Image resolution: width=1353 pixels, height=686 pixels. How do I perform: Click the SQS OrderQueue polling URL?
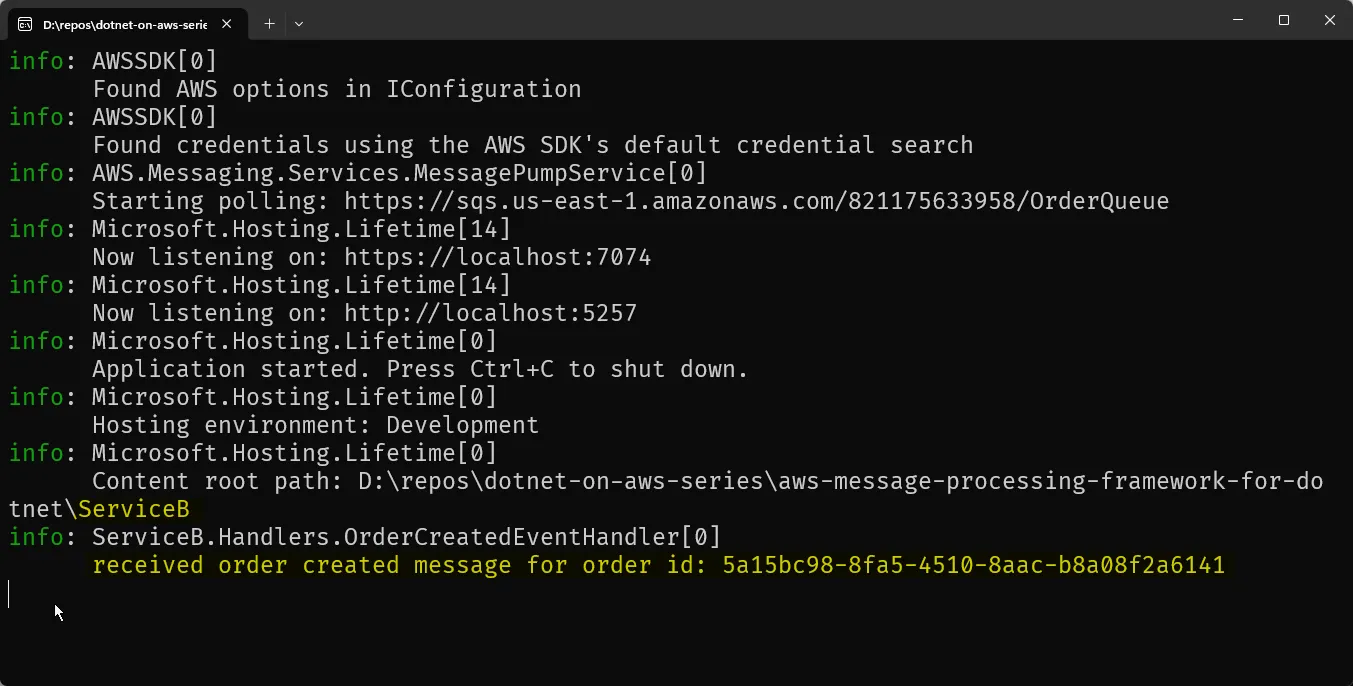point(756,201)
